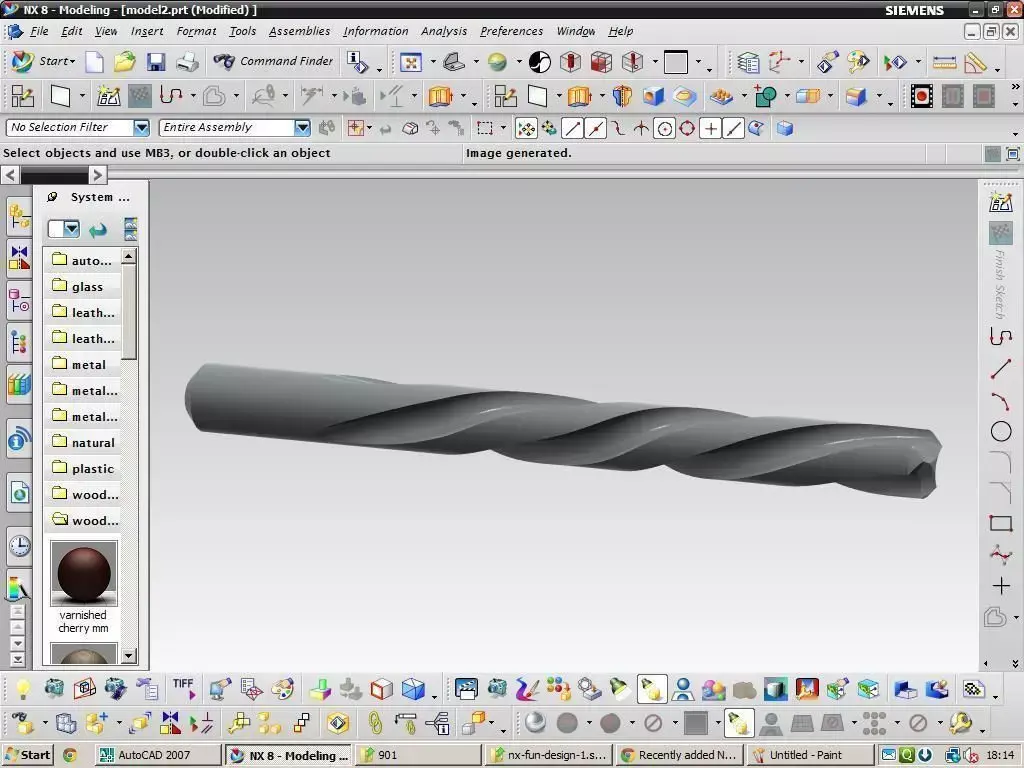Open the natural materials folder

tap(82, 442)
